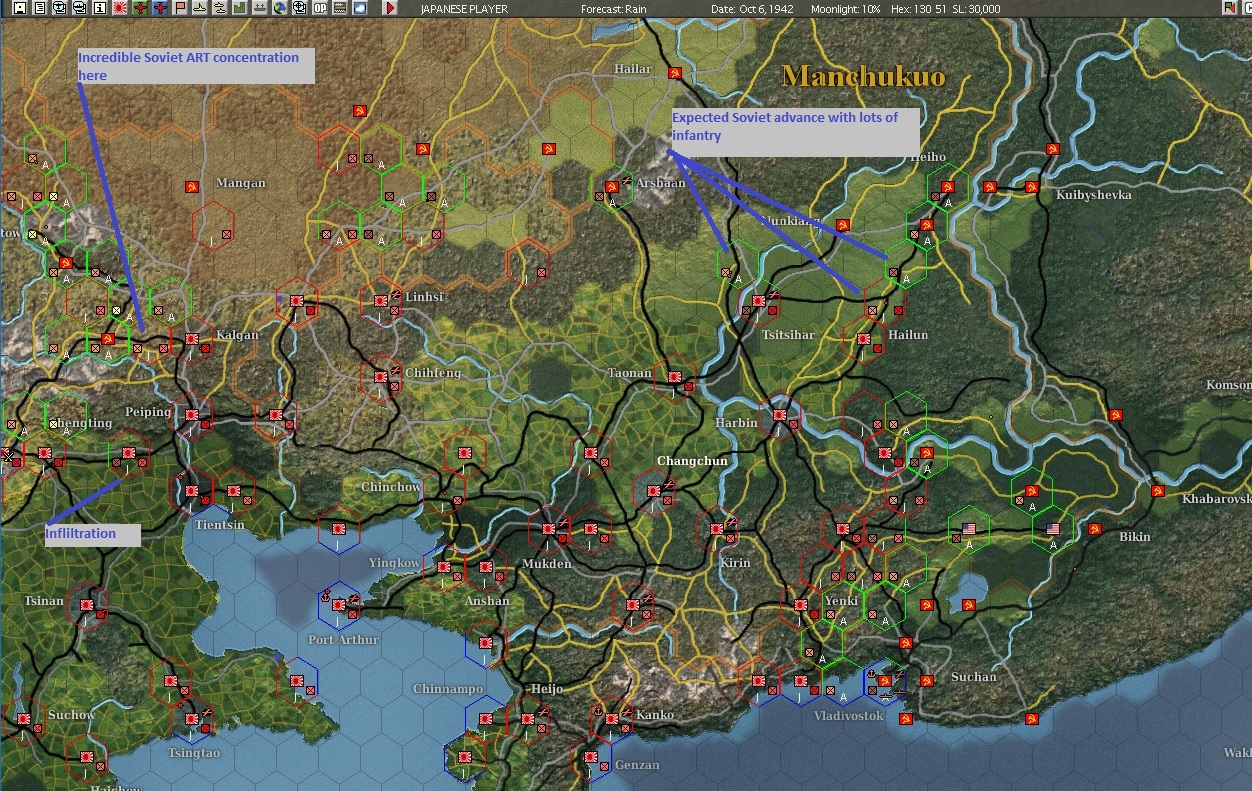Click the ship icon left of info button
The height and width of the screenshot is (791, 1252).
(x=79, y=8)
